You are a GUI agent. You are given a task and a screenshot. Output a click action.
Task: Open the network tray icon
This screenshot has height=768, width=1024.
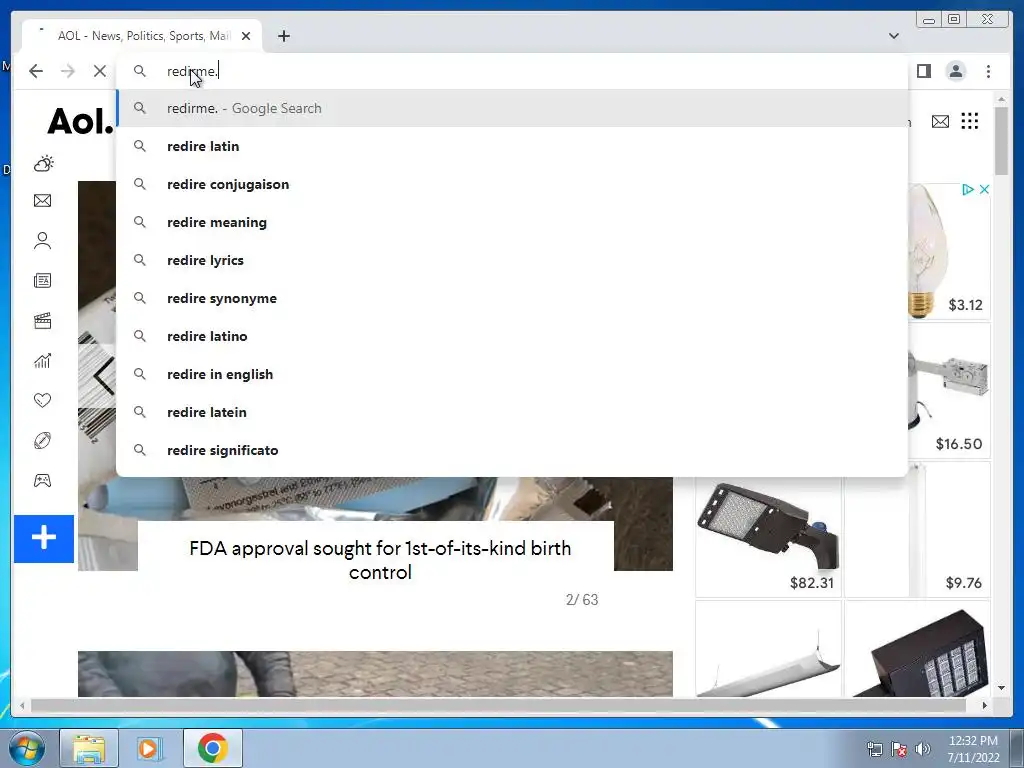tap(874, 749)
